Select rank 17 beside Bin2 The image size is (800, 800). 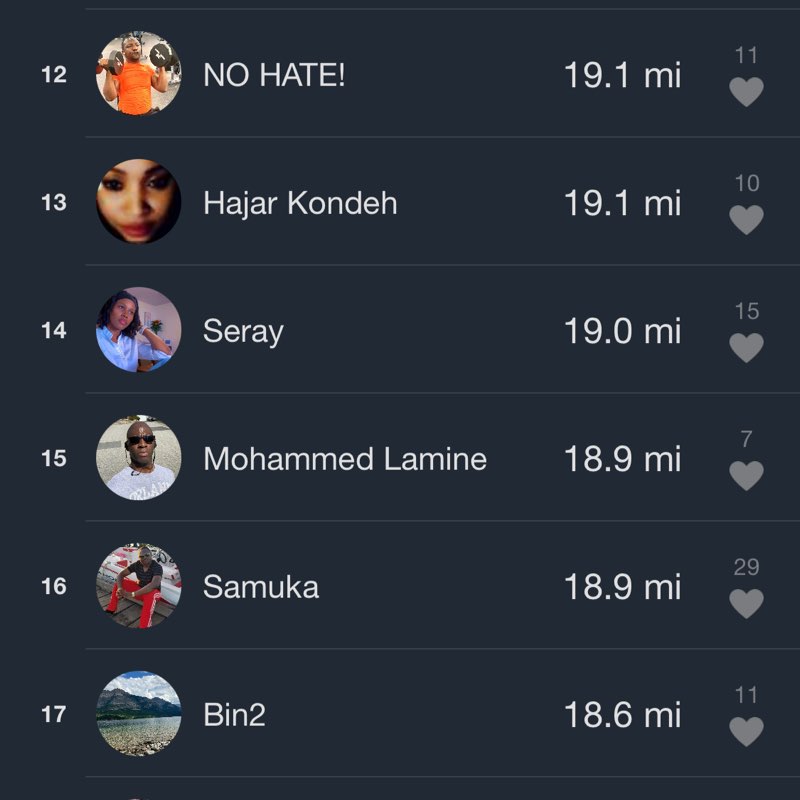(x=56, y=714)
